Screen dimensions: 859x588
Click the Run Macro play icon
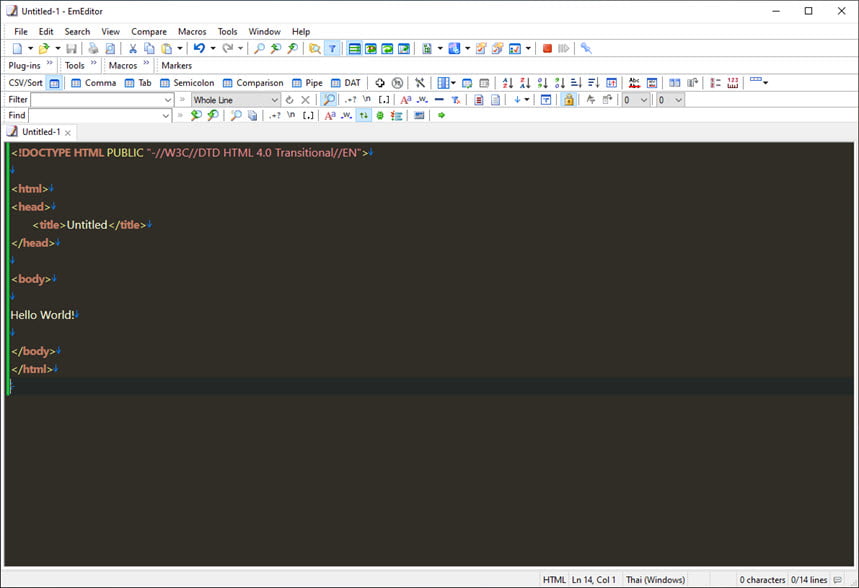coord(563,48)
